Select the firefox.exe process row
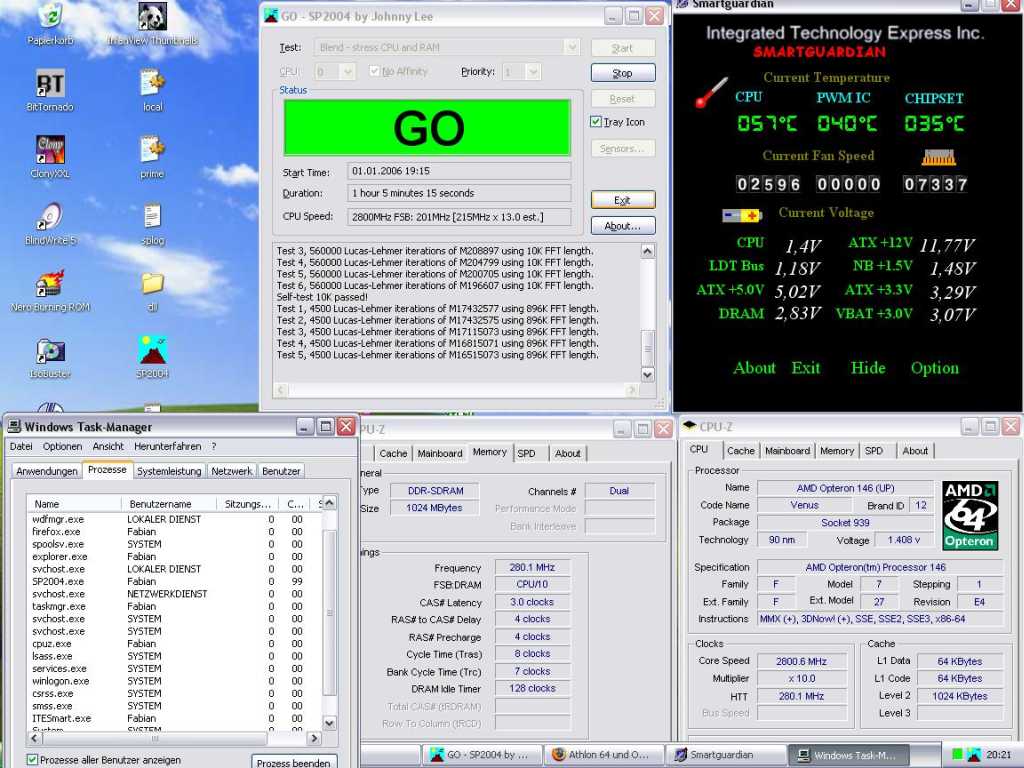Screen dimensions: 1024x768 (x=174, y=532)
